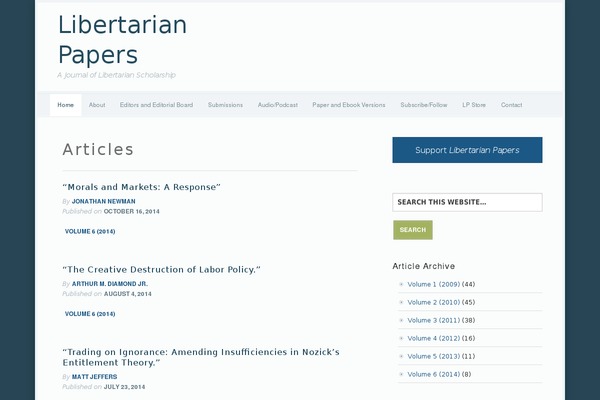This screenshot has height=400, width=600.
Task: Click bullet icon beside Volume 1 (2009)
Action: pyautogui.click(x=401, y=284)
